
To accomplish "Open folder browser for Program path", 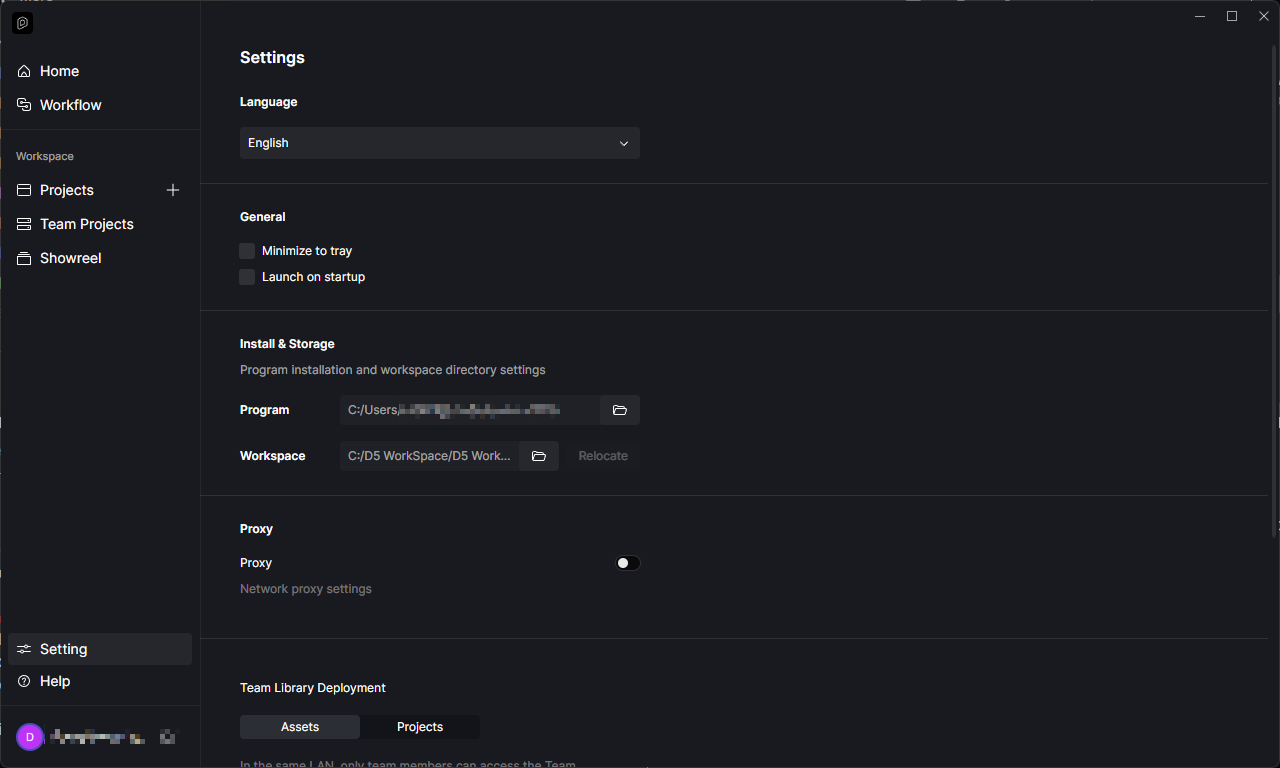I will tap(619, 410).
